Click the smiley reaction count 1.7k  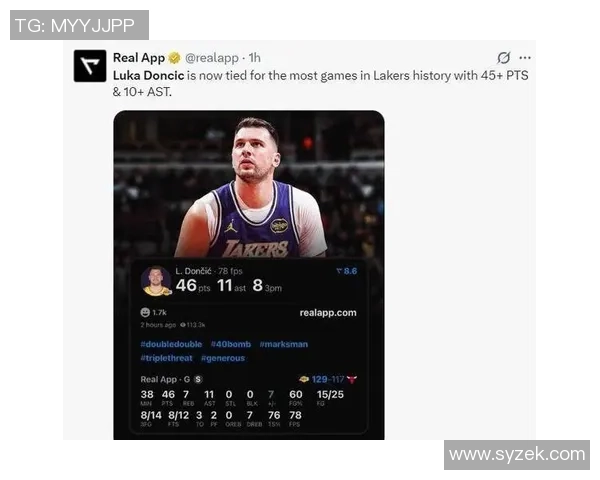click(153, 312)
